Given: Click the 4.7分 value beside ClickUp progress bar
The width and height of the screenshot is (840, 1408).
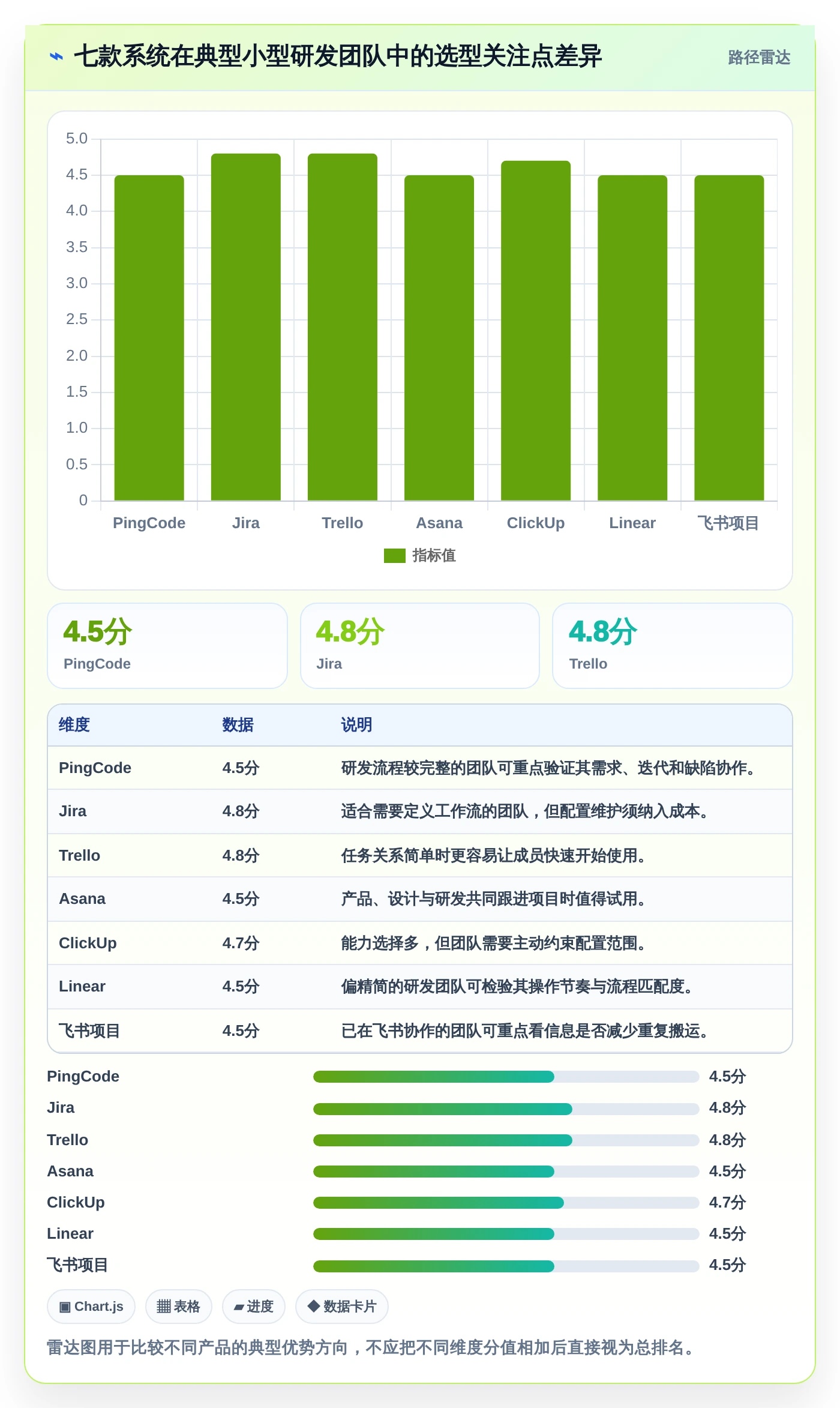Looking at the screenshot, I should (727, 1202).
